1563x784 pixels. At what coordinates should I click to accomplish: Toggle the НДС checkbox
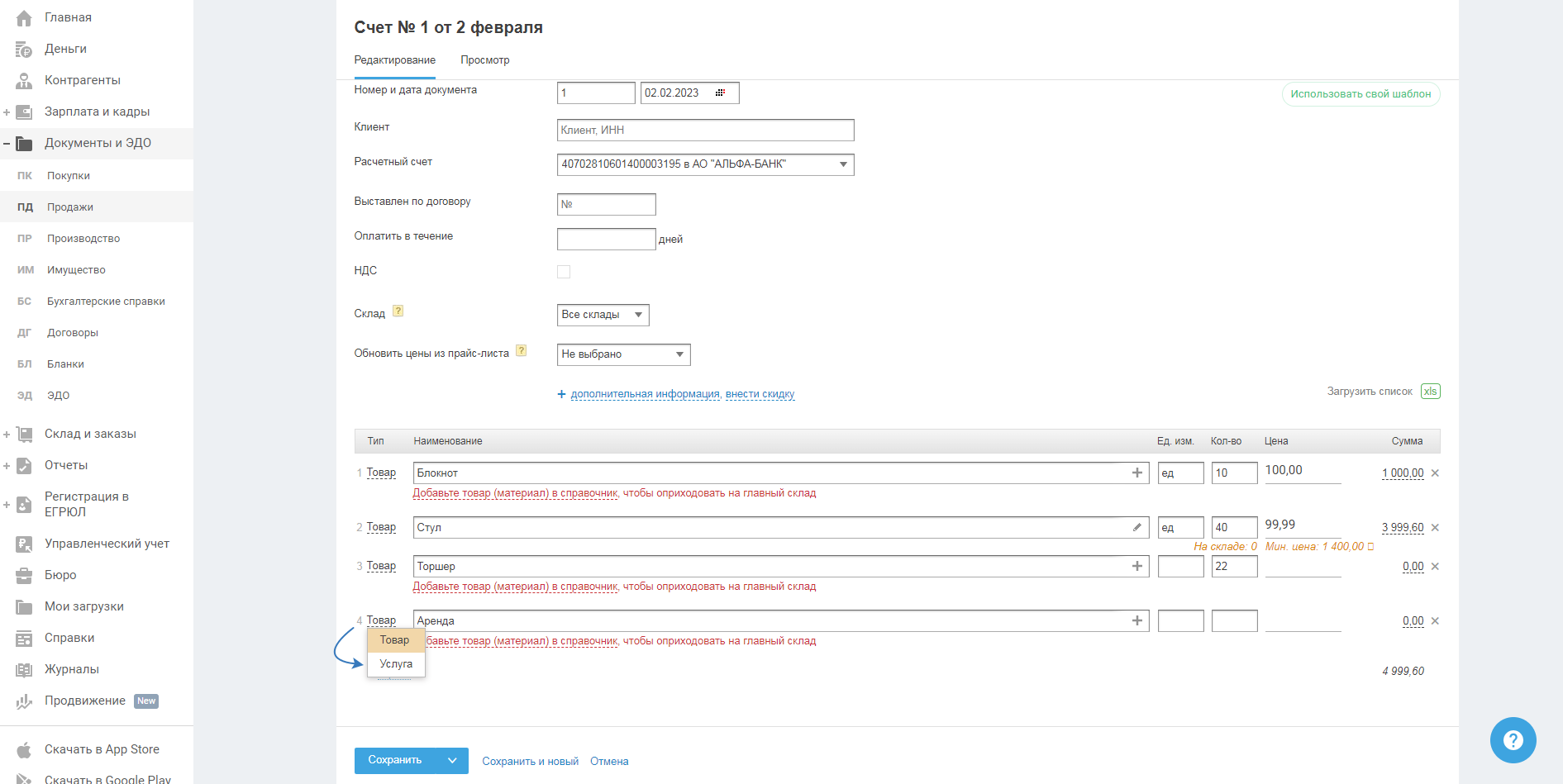pyautogui.click(x=564, y=272)
